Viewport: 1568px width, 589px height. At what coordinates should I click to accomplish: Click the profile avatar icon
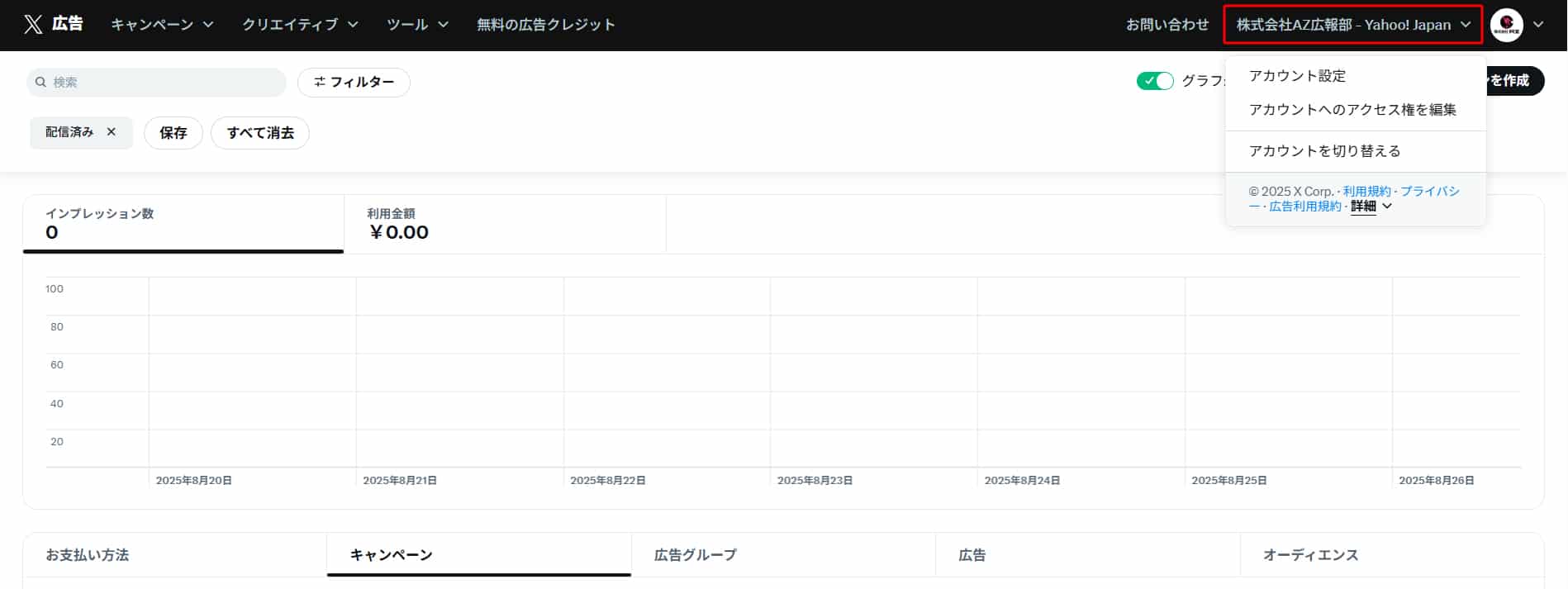coord(1506,25)
